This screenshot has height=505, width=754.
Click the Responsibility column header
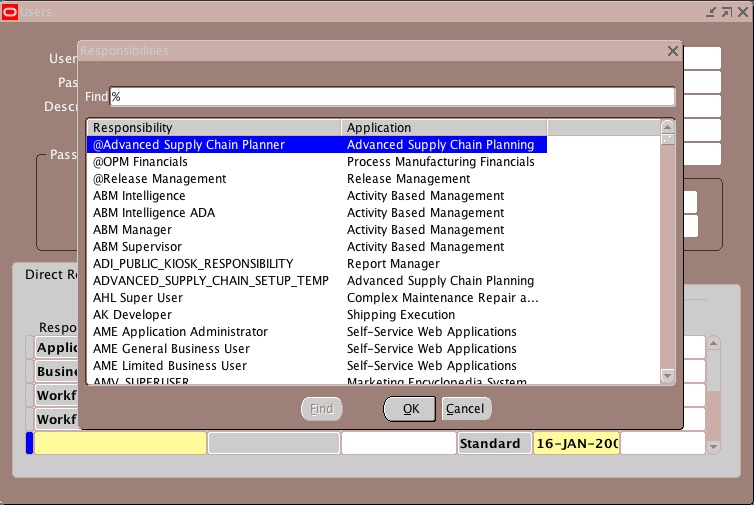pyautogui.click(x=214, y=127)
